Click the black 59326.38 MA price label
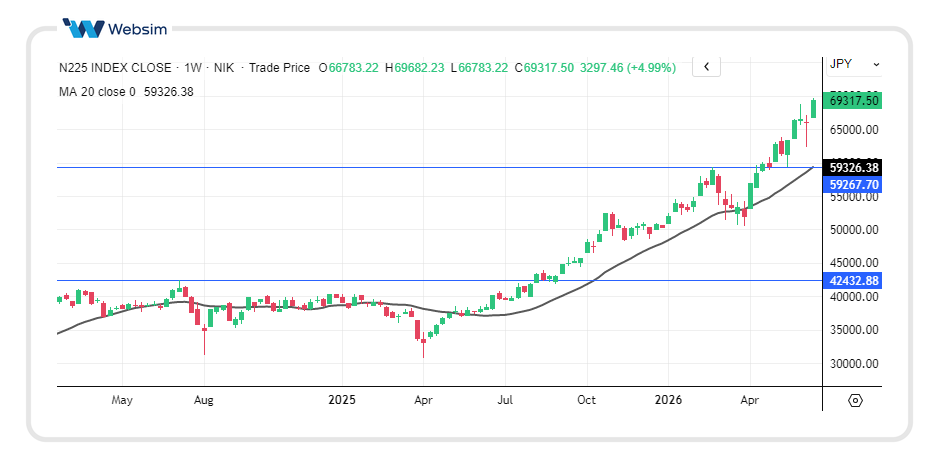 pyautogui.click(x=853, y=167)
